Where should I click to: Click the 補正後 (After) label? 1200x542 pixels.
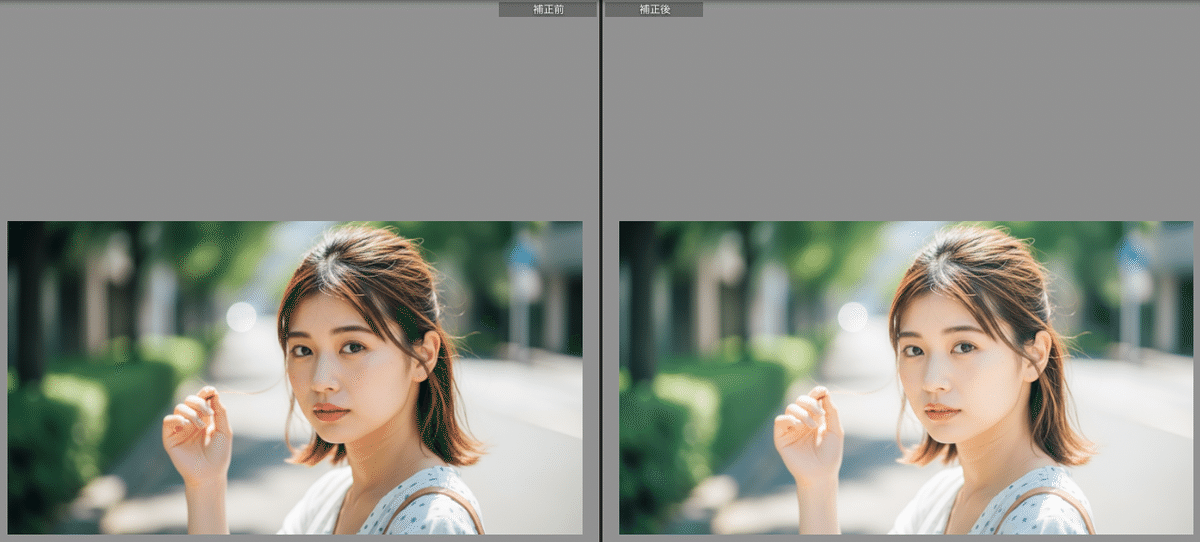pyautogui.click(x=654, y=9)
